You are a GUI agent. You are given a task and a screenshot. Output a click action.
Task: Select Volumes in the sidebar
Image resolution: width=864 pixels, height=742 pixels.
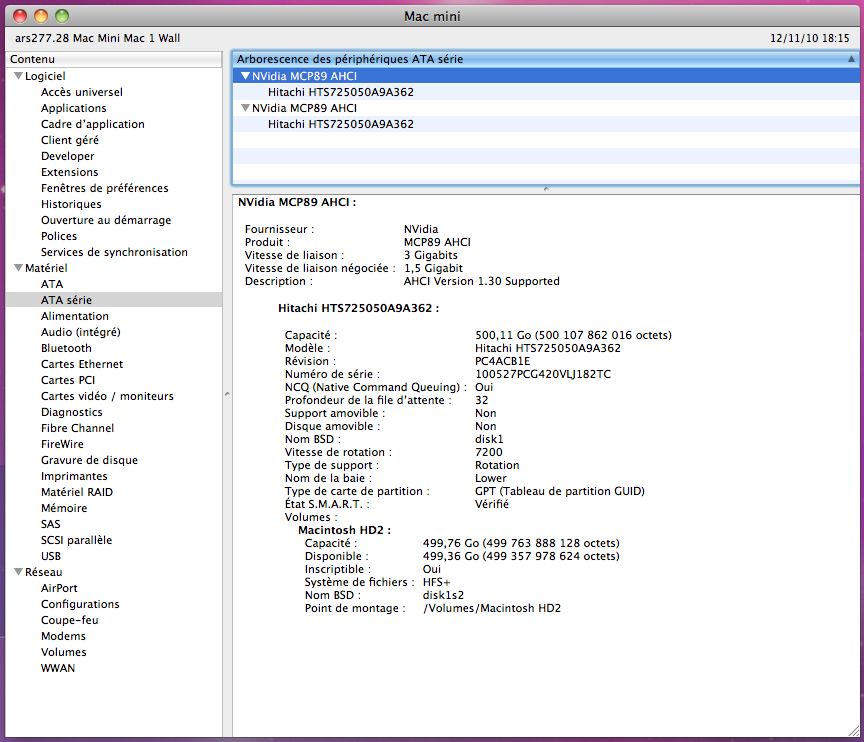click(x=63, y=652)
